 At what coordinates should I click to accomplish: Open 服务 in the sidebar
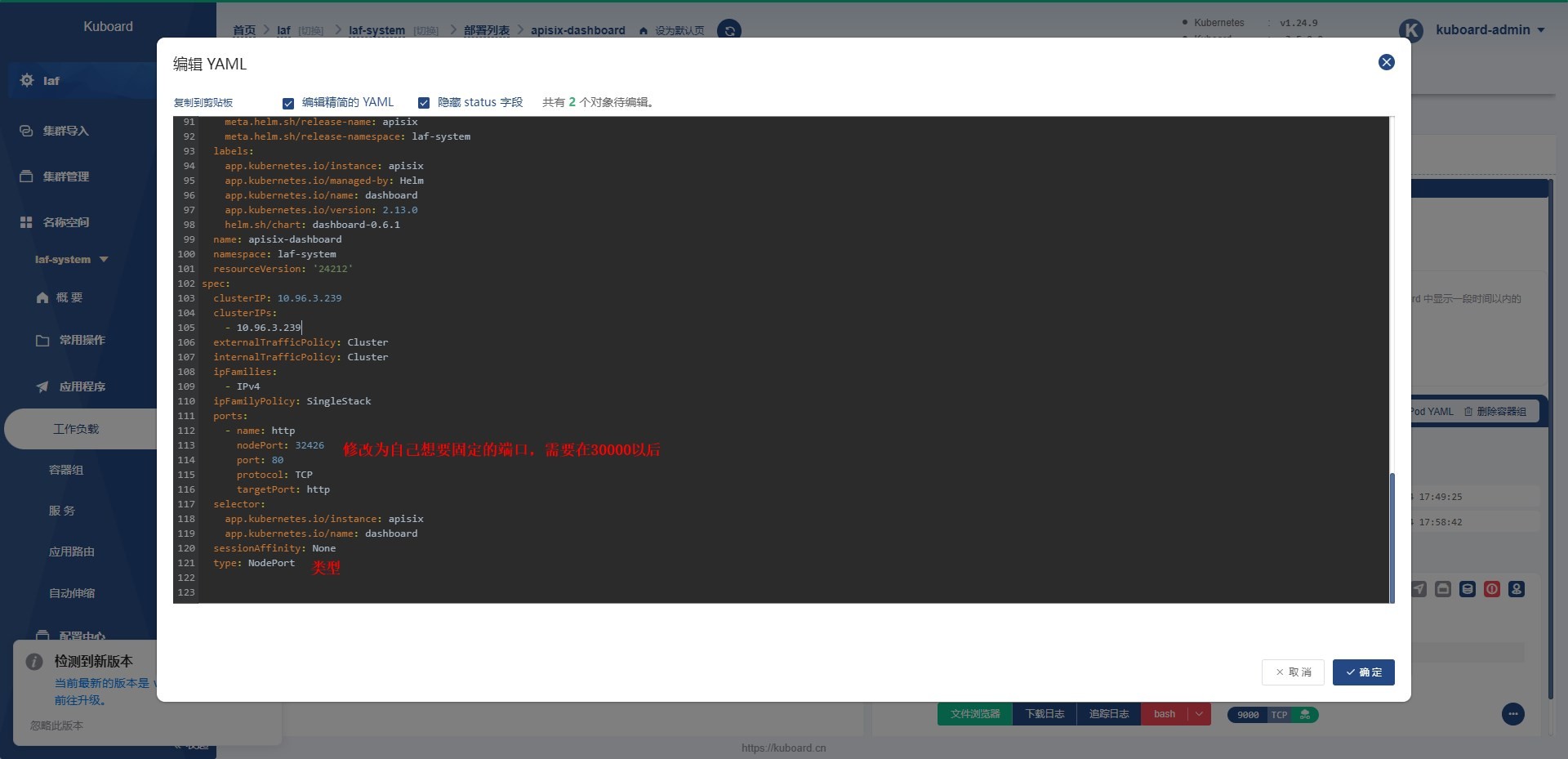(x=62, y=511)
